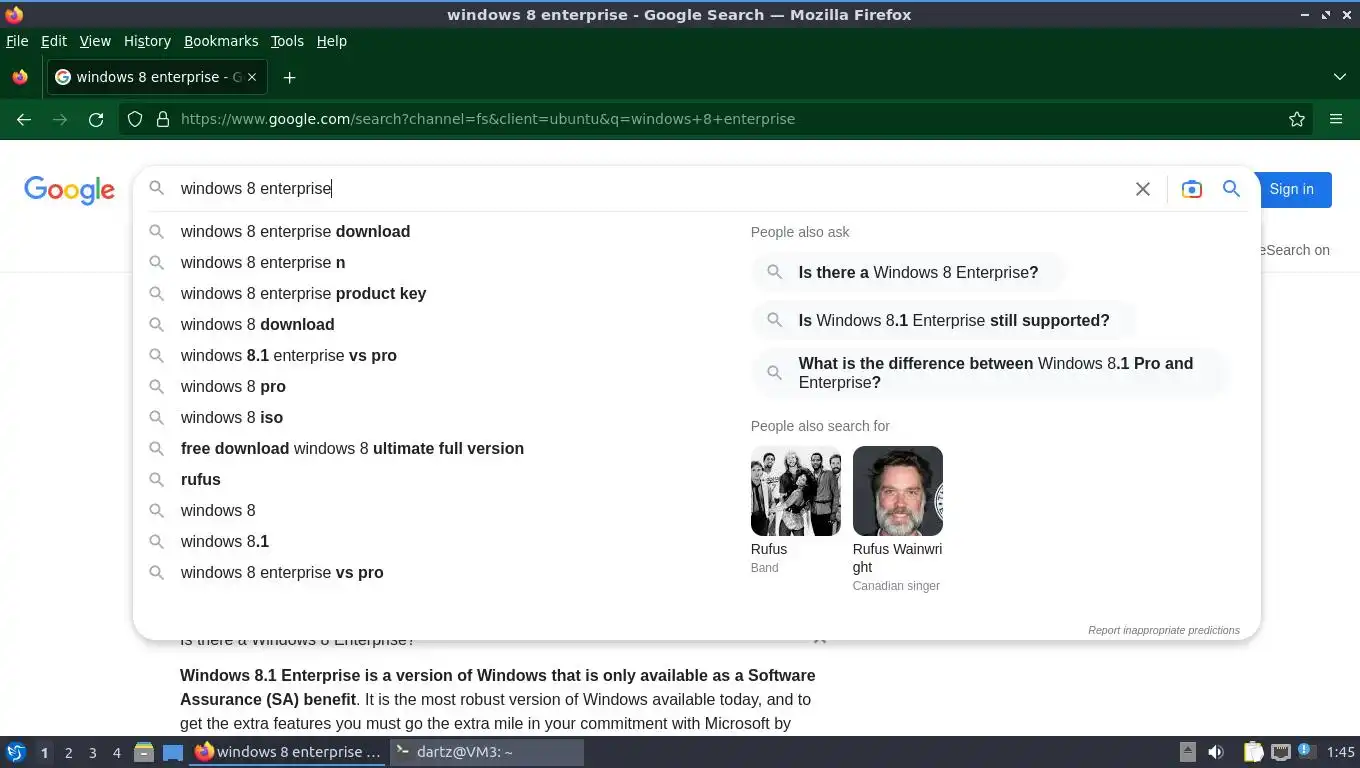Click the Sign in button

[x=1291, y=189]
